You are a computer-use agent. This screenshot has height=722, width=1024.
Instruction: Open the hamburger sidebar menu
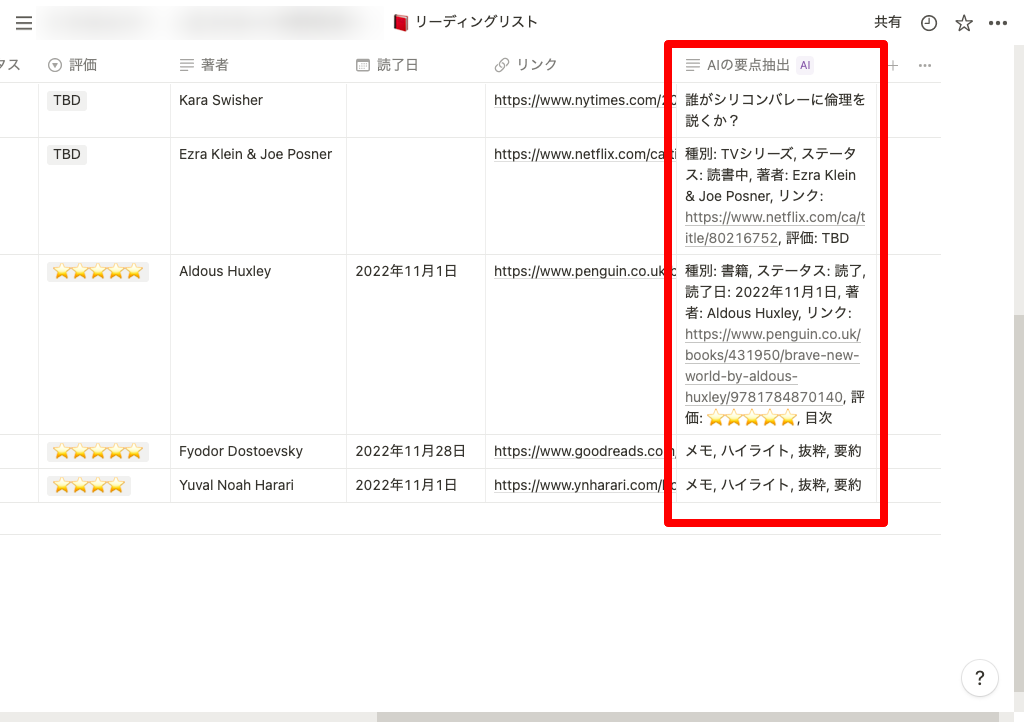(x=24, y=23)
